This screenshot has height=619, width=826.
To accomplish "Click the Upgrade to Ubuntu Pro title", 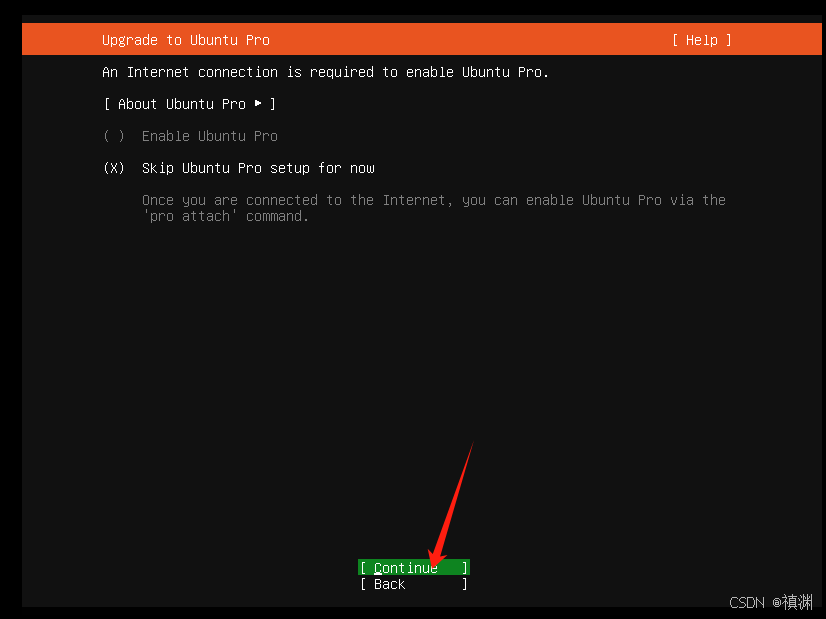I will (x=185, y=40).
